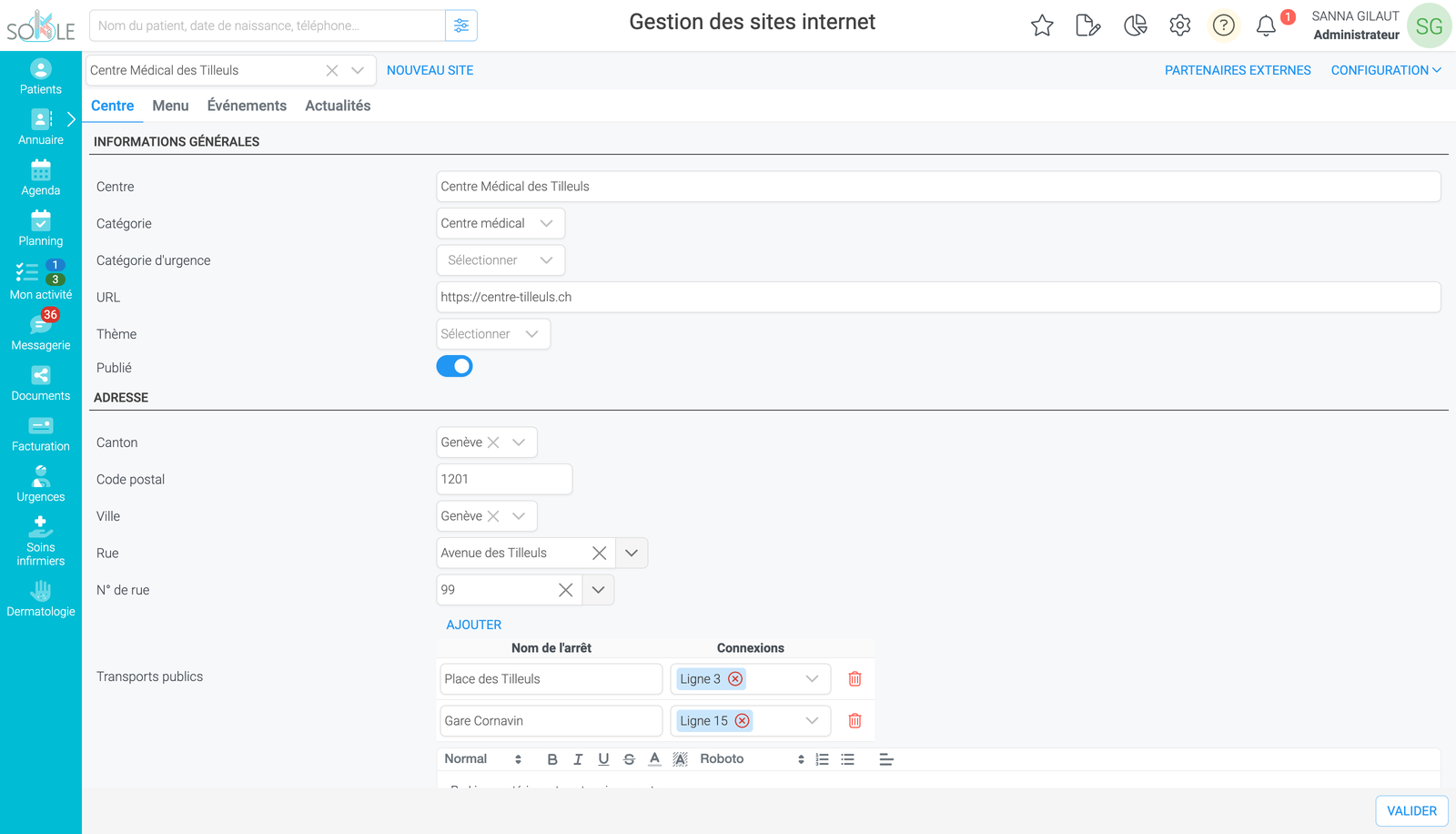Expand the Rue dropdown arrow
This screenshot has width=1456, height=834.
632,553
